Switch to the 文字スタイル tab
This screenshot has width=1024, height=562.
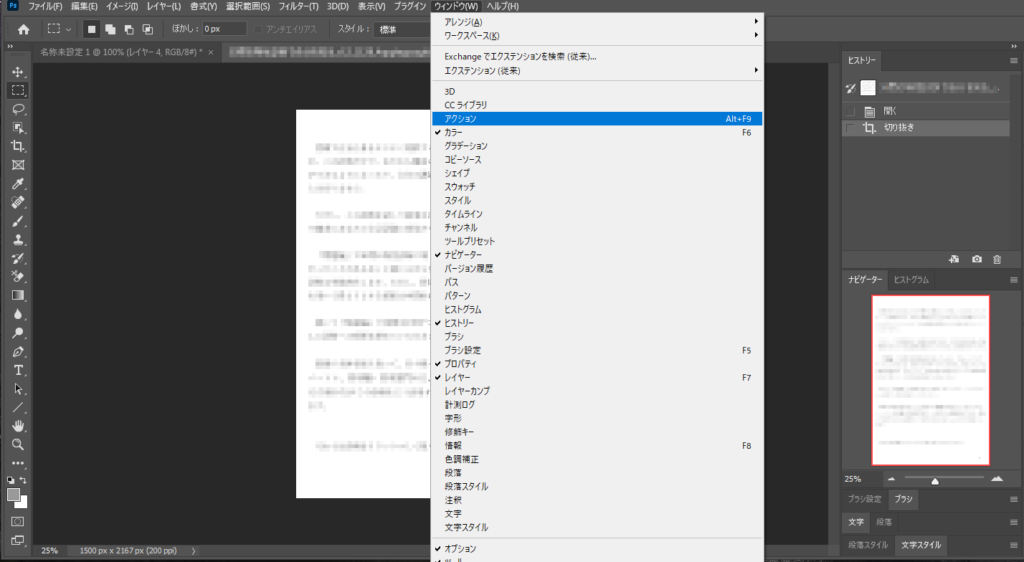pos(921,545)
